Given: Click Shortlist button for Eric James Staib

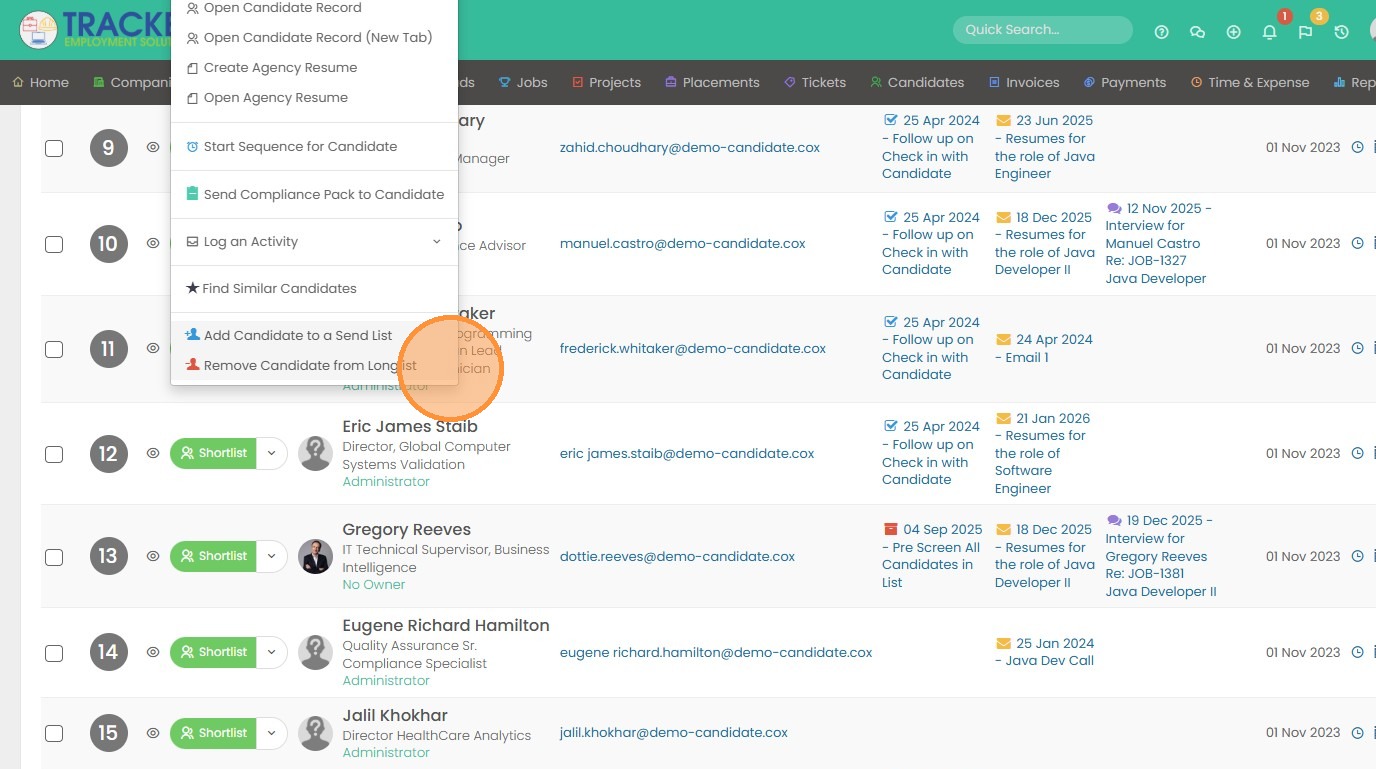Looking at the screenshot, I should (x=213, y=453).
